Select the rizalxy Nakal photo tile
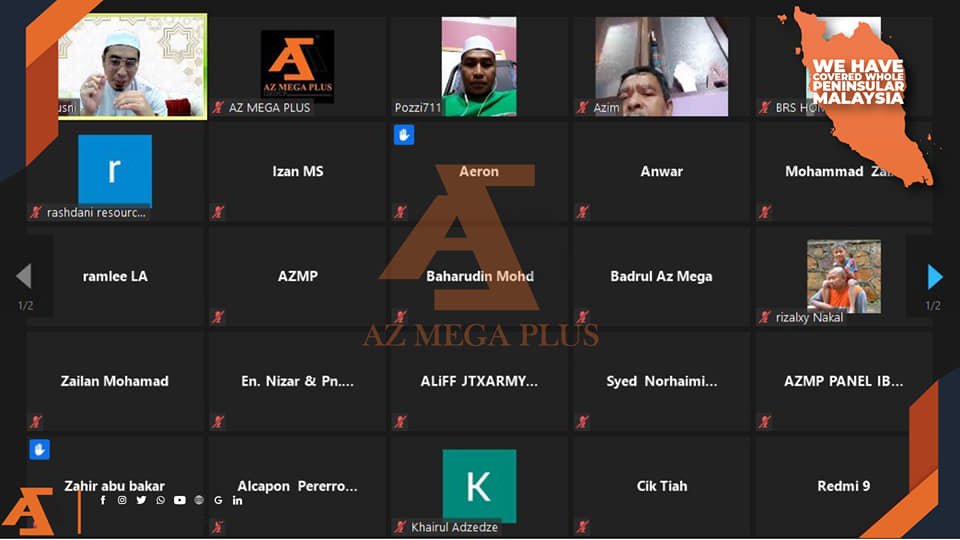The image size is (960, 540). tap(844, 276)
